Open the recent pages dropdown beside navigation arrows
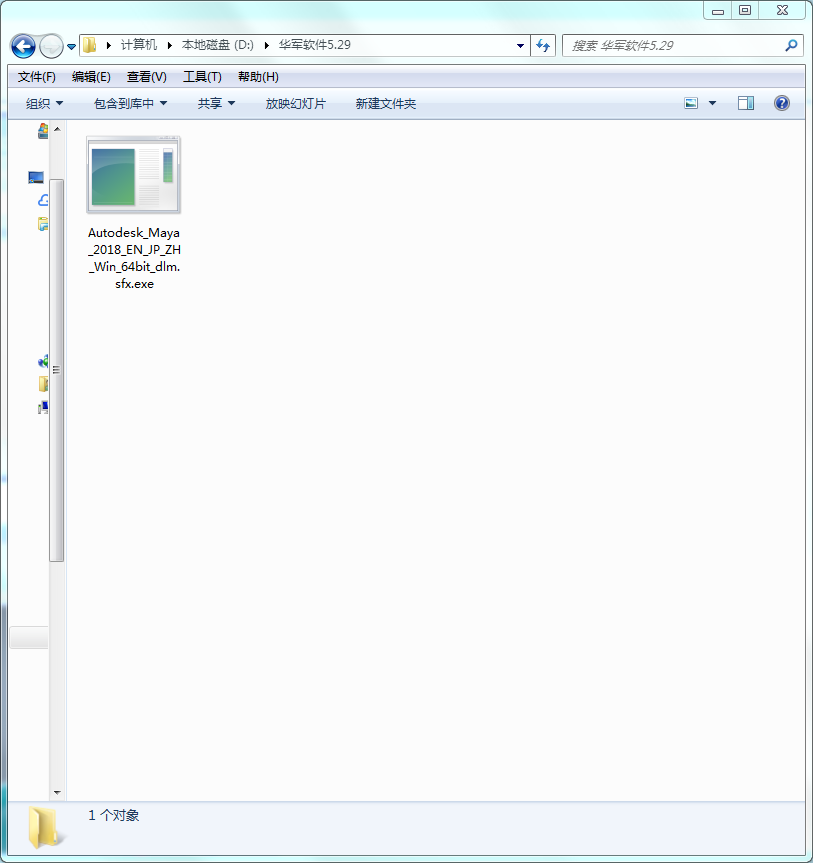Image resolution: width=813 pixels, height=863 pixels. click(72, 47)
